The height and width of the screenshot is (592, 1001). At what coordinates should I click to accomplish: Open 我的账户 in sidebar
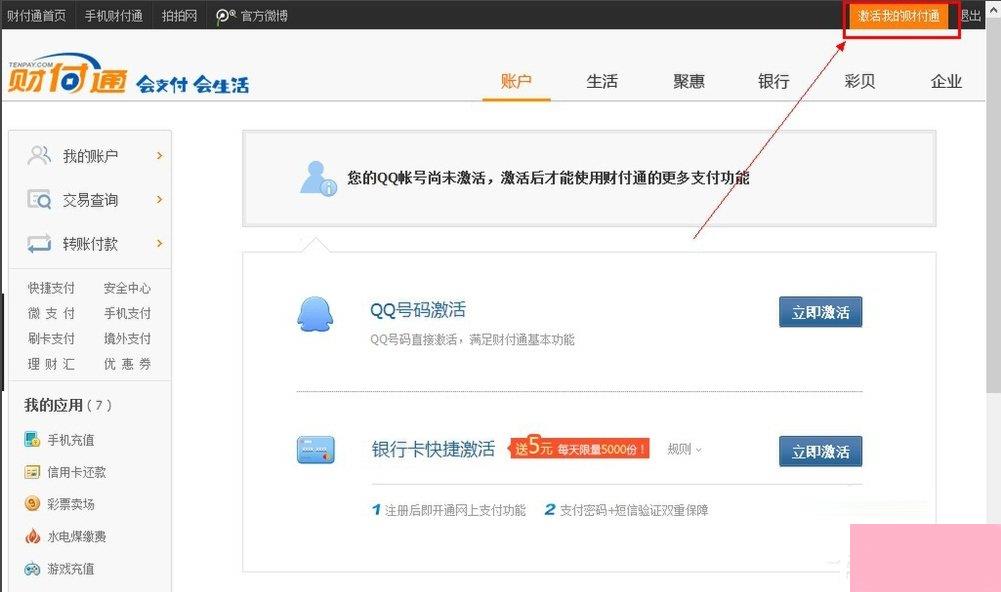pyautogui.click(x=90, y=156)
